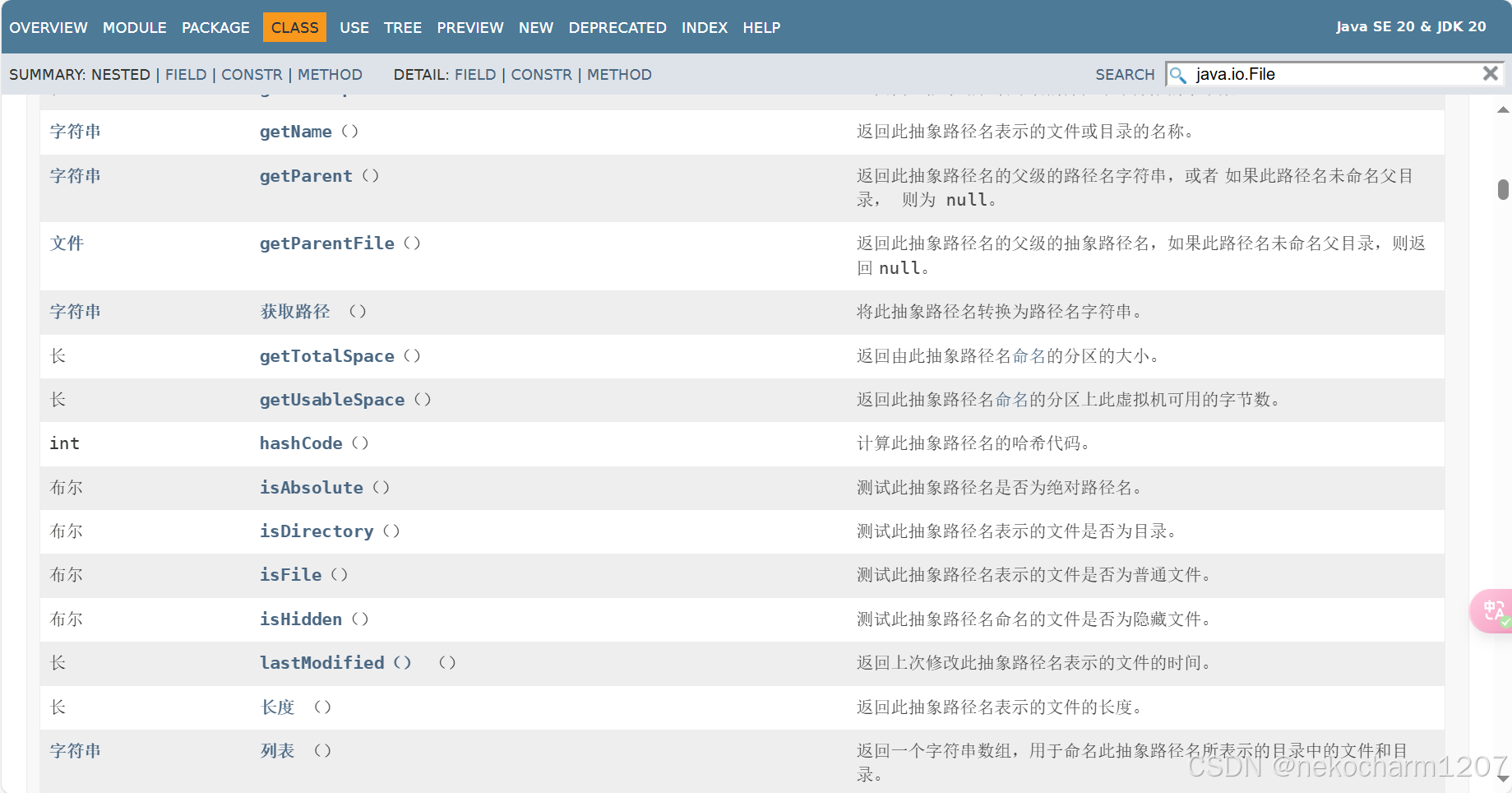This screenshot has height=793, width=1512.
Task: Jump to METHOD detail section
Action: 619,75
